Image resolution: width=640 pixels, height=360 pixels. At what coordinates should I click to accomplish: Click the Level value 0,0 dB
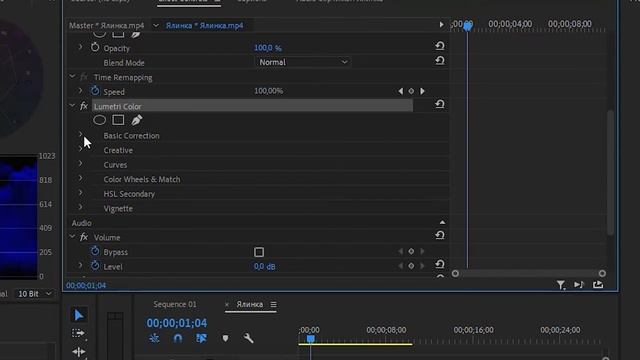pos(264,267)
